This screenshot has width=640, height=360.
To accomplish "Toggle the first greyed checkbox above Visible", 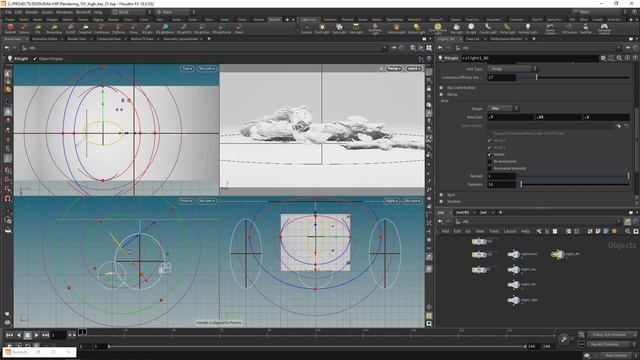I will [489, 140].
